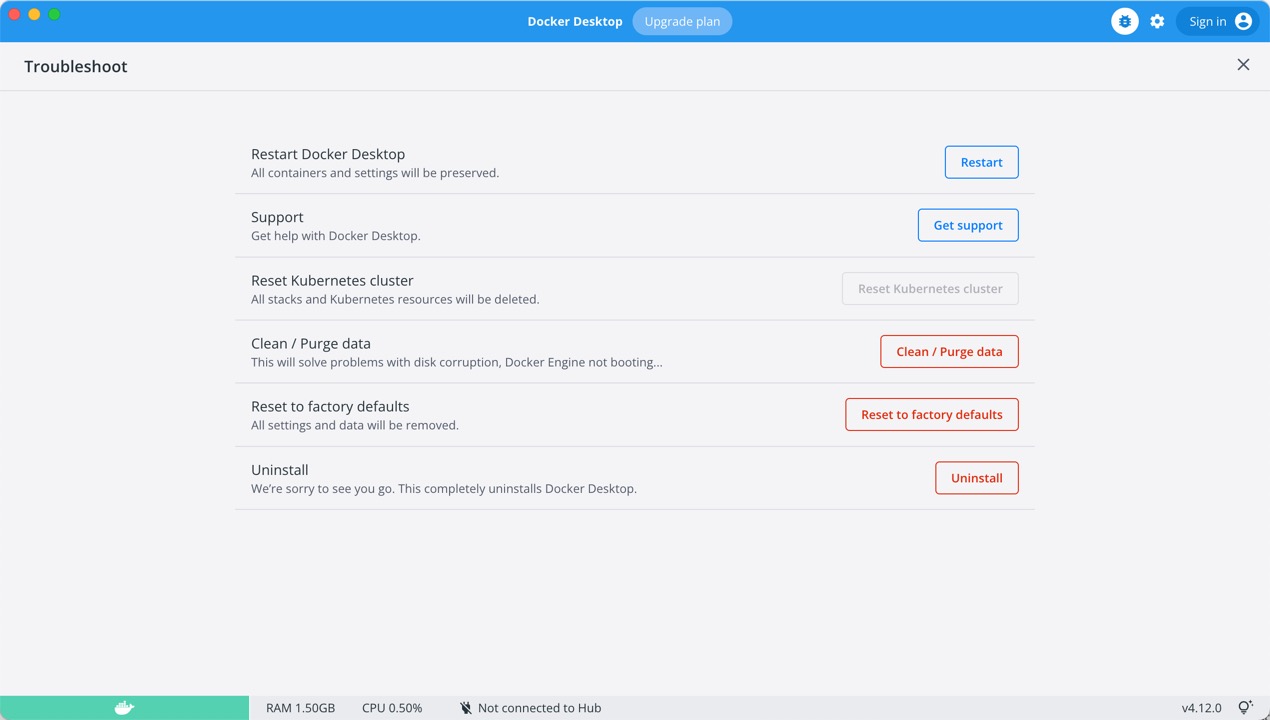Click the Get support button

pyautogui.click(x=968, y=225)
